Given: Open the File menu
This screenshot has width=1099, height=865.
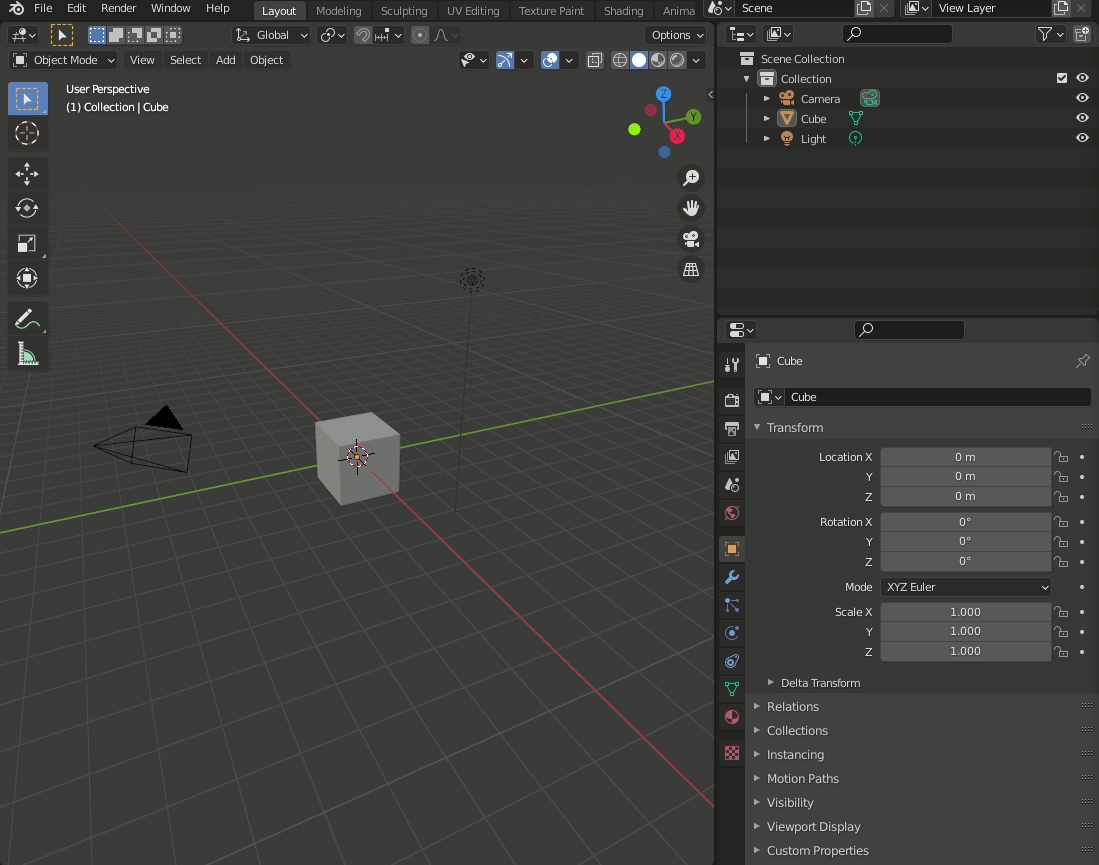Looking at the screenshot, I should [43, 8].
